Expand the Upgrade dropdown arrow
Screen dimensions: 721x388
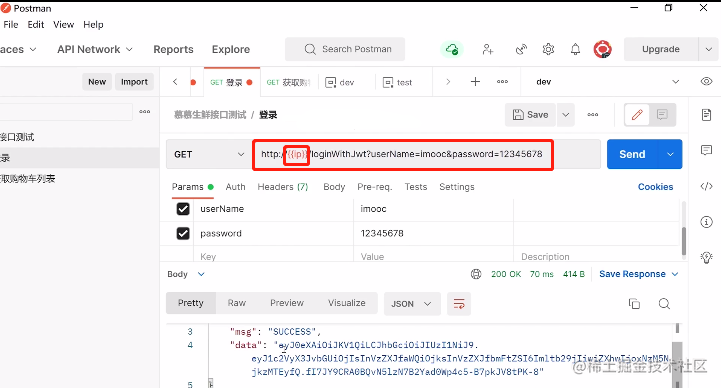(x=708, y=49)
